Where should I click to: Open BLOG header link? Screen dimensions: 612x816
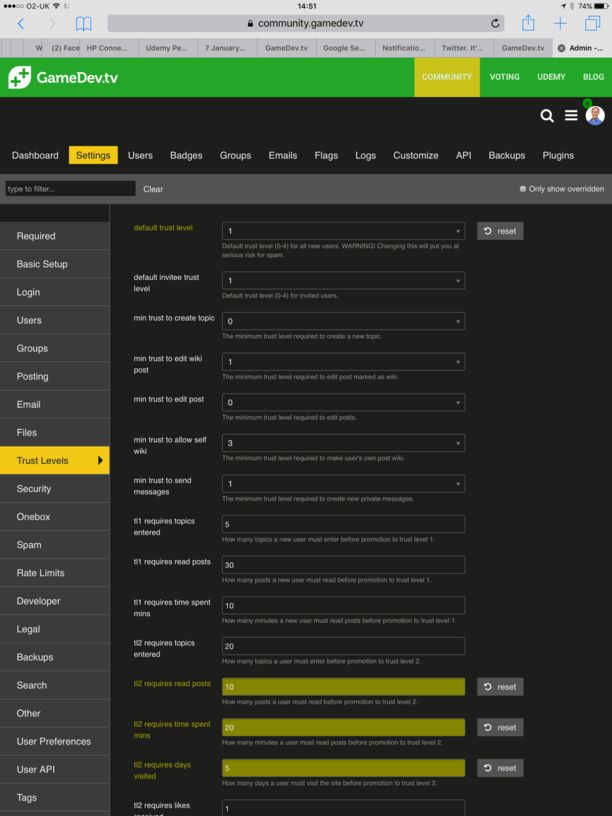pyautogui.click(x=593, y=77)
